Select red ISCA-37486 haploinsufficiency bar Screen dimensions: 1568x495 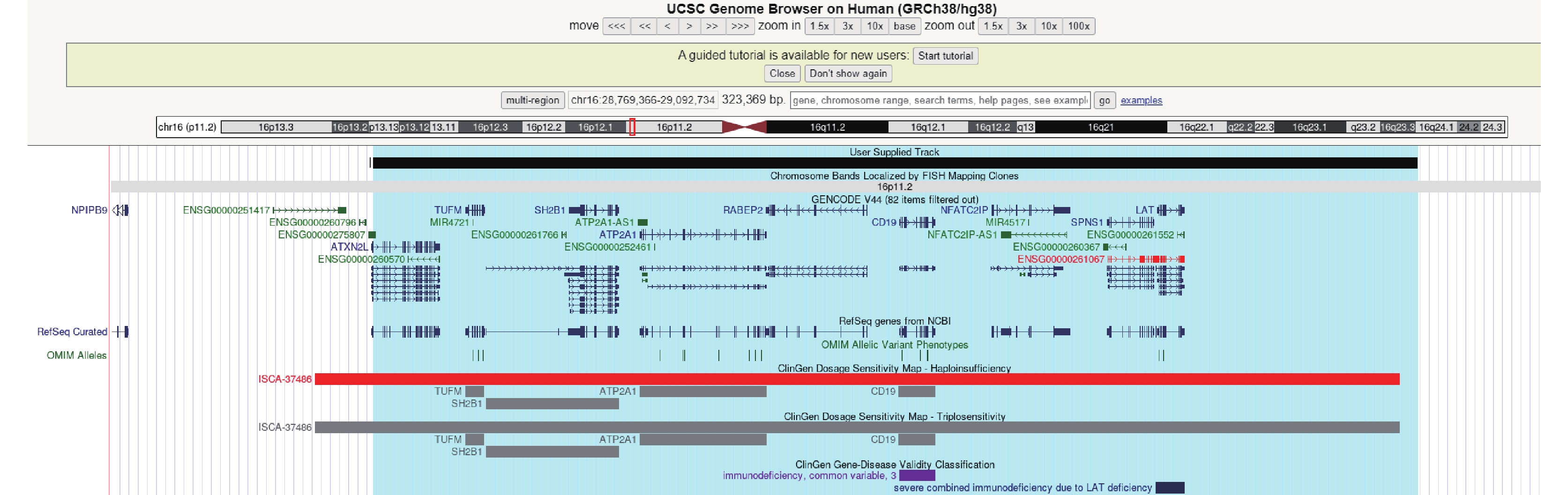[857, 379]
